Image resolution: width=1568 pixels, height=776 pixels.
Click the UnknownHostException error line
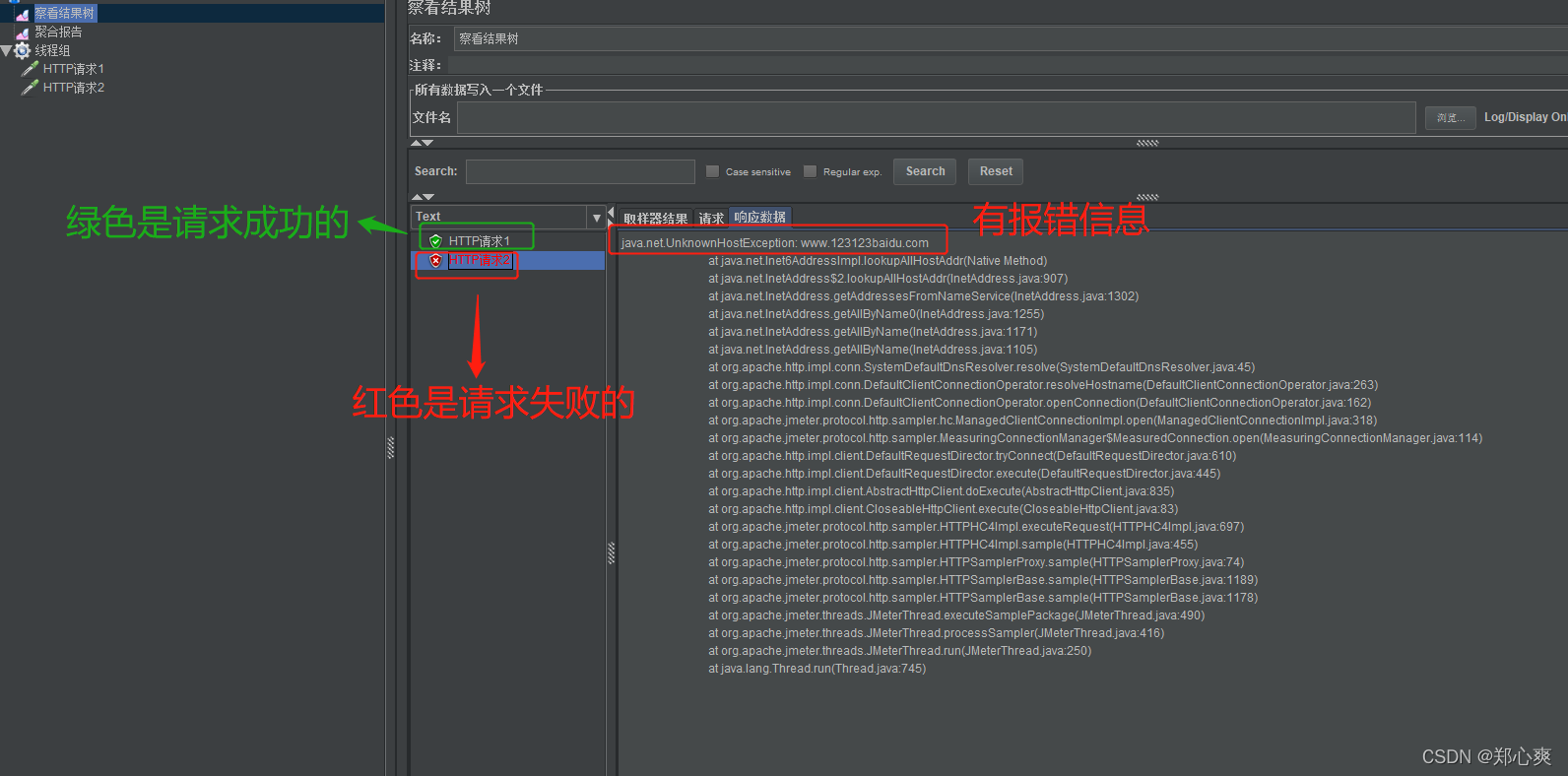tap(774, 243)
